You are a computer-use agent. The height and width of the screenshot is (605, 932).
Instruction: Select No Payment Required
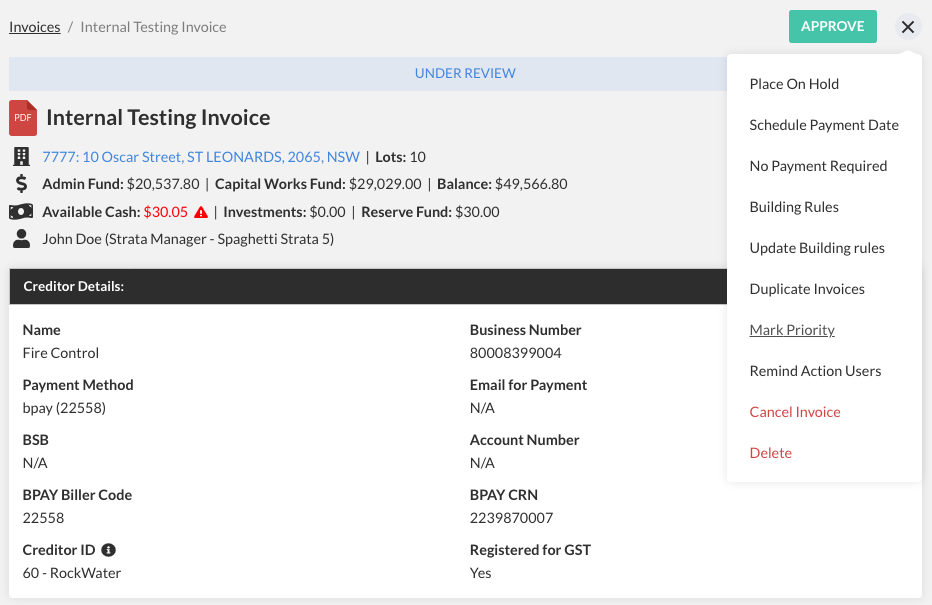click(818, 166)
